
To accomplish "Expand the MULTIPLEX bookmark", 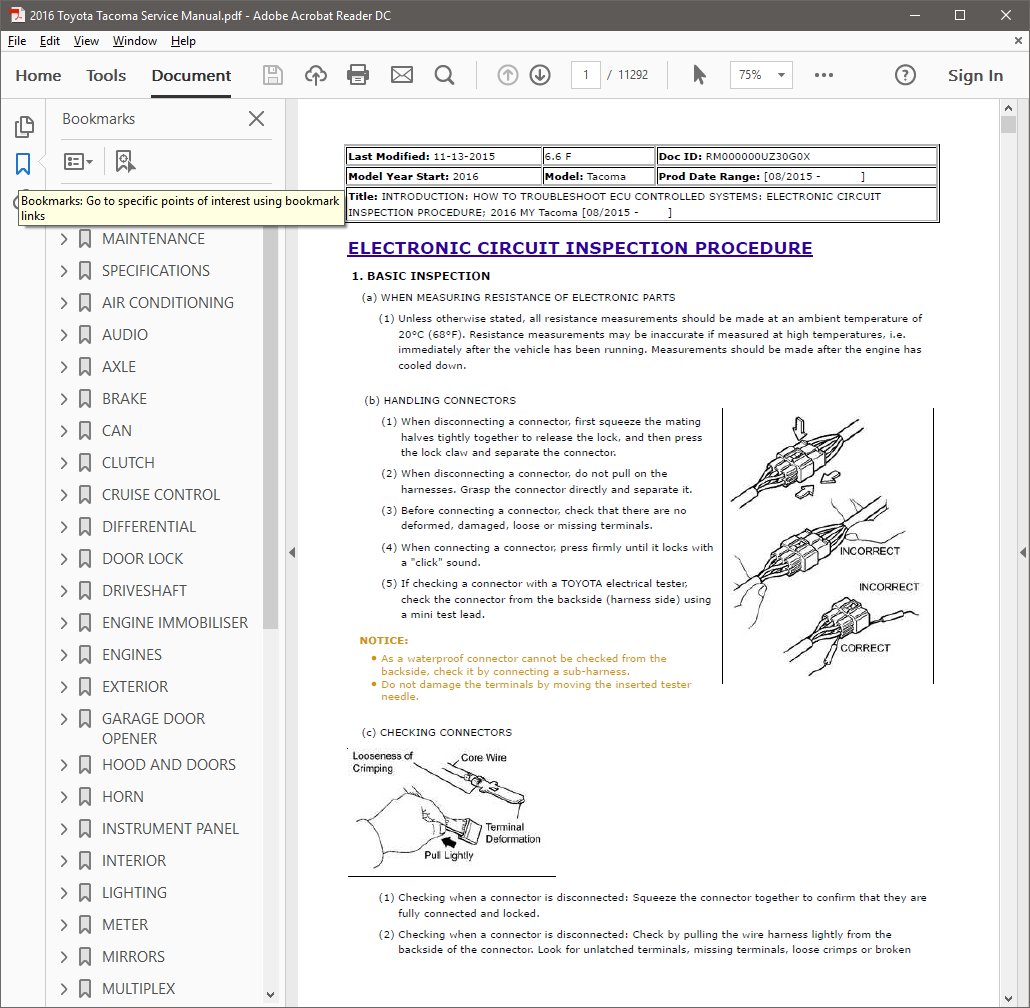I will coord(64,988).
